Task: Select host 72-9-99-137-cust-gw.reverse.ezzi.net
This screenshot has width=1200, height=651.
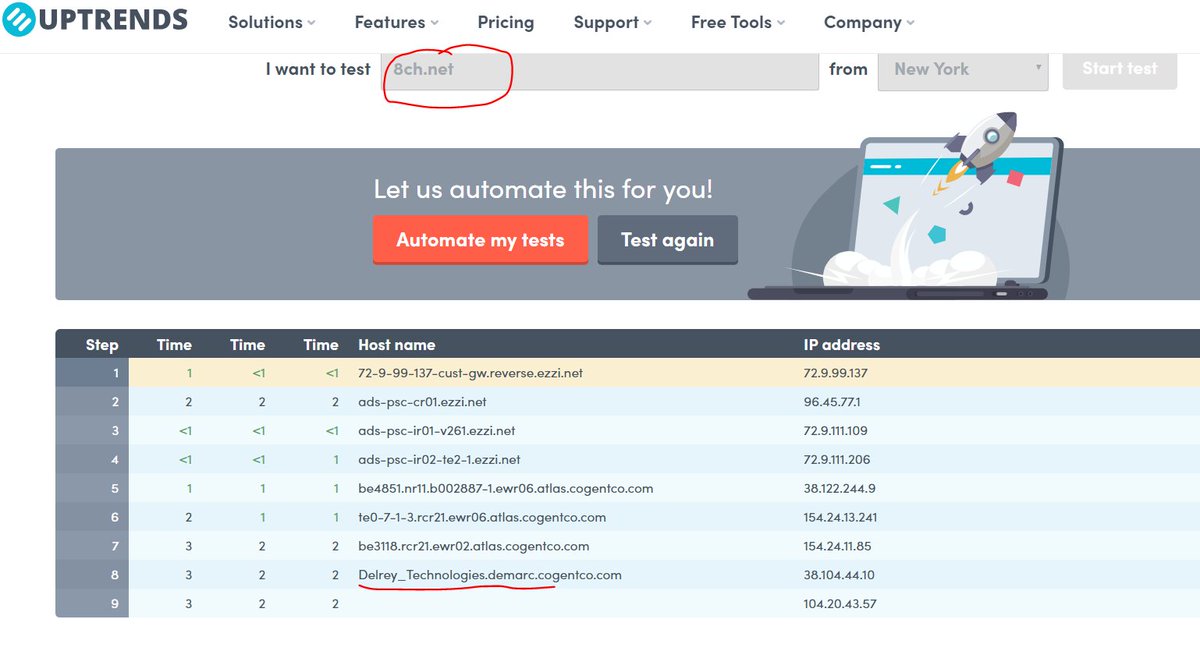Action: coord(470,373)
